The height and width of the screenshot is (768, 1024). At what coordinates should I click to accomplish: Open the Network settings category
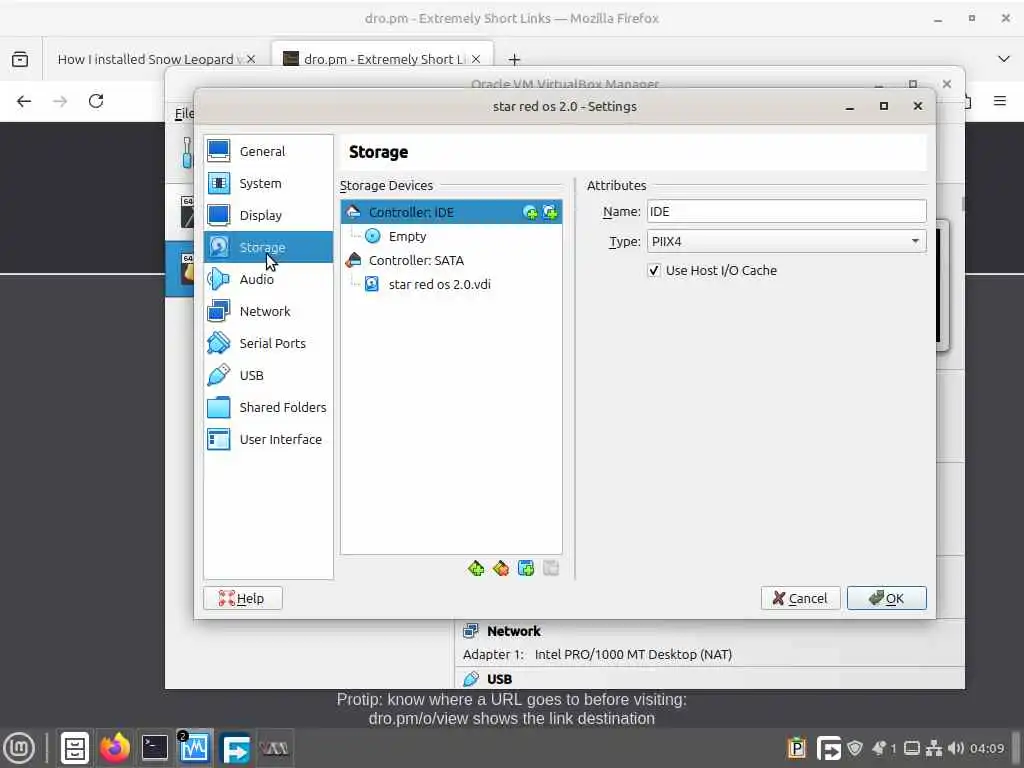click(268, 311)
